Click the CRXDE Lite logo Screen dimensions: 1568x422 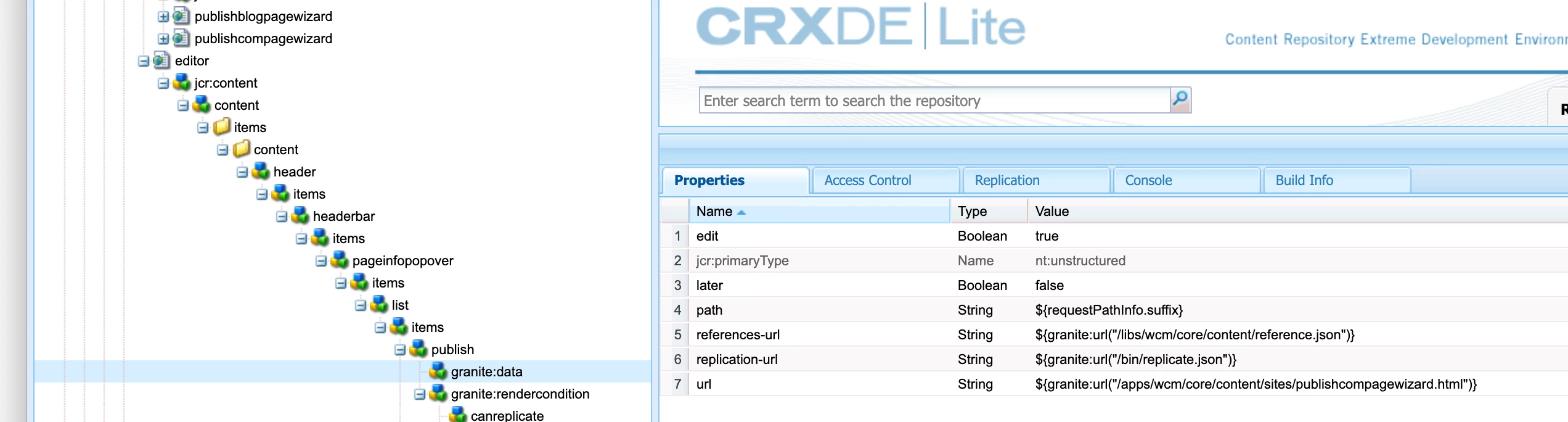(x=860, y=26)
